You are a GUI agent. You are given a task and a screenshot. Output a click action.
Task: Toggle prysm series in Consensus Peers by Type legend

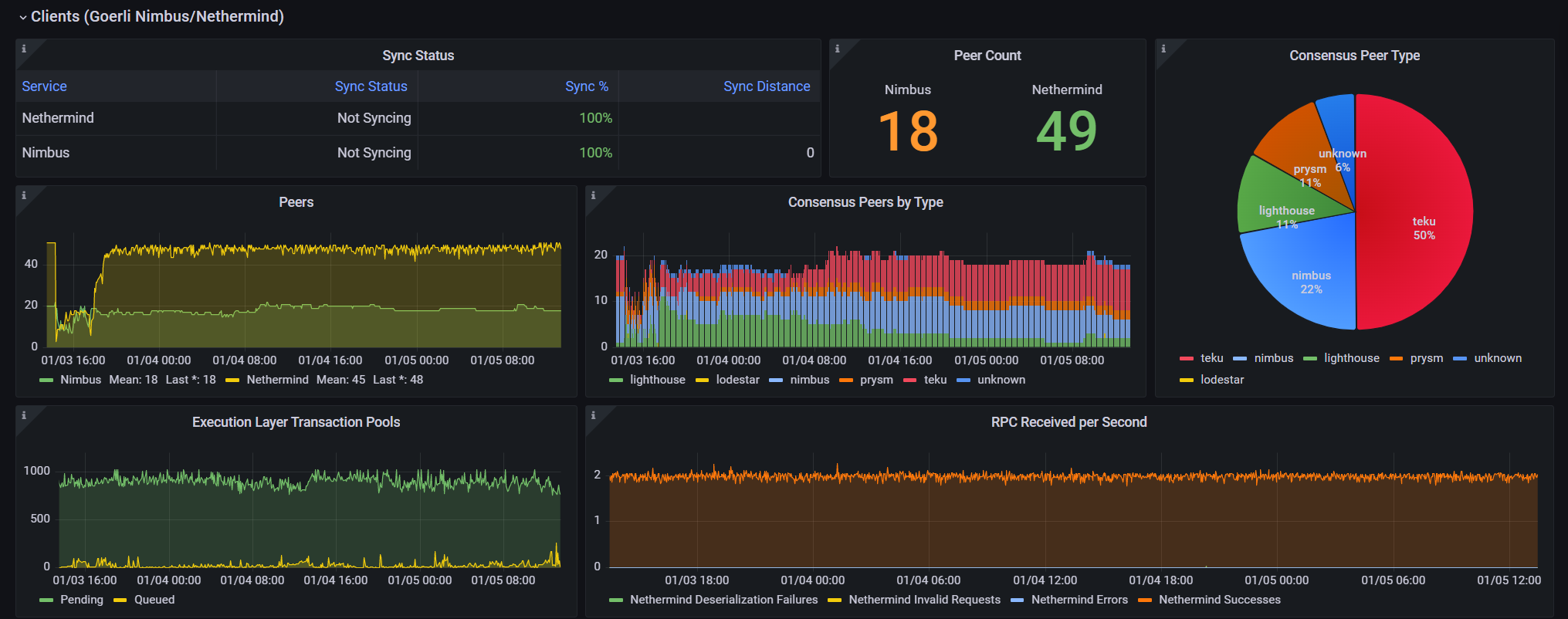pyautogui.click(x=876, y=380)
